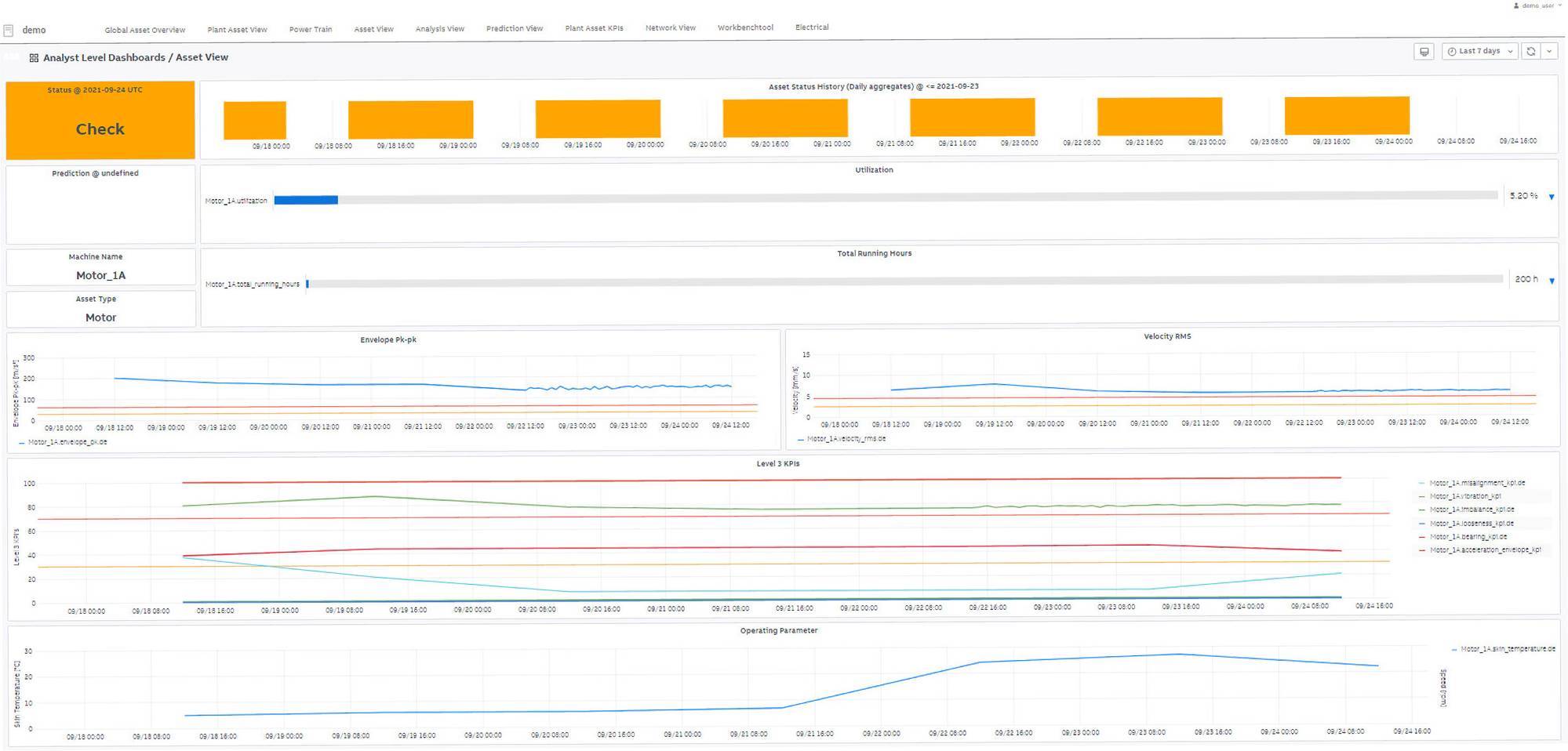1568x751 pixels.
Task: Click the demo page icon in header
Action: (x=9, y=31)
